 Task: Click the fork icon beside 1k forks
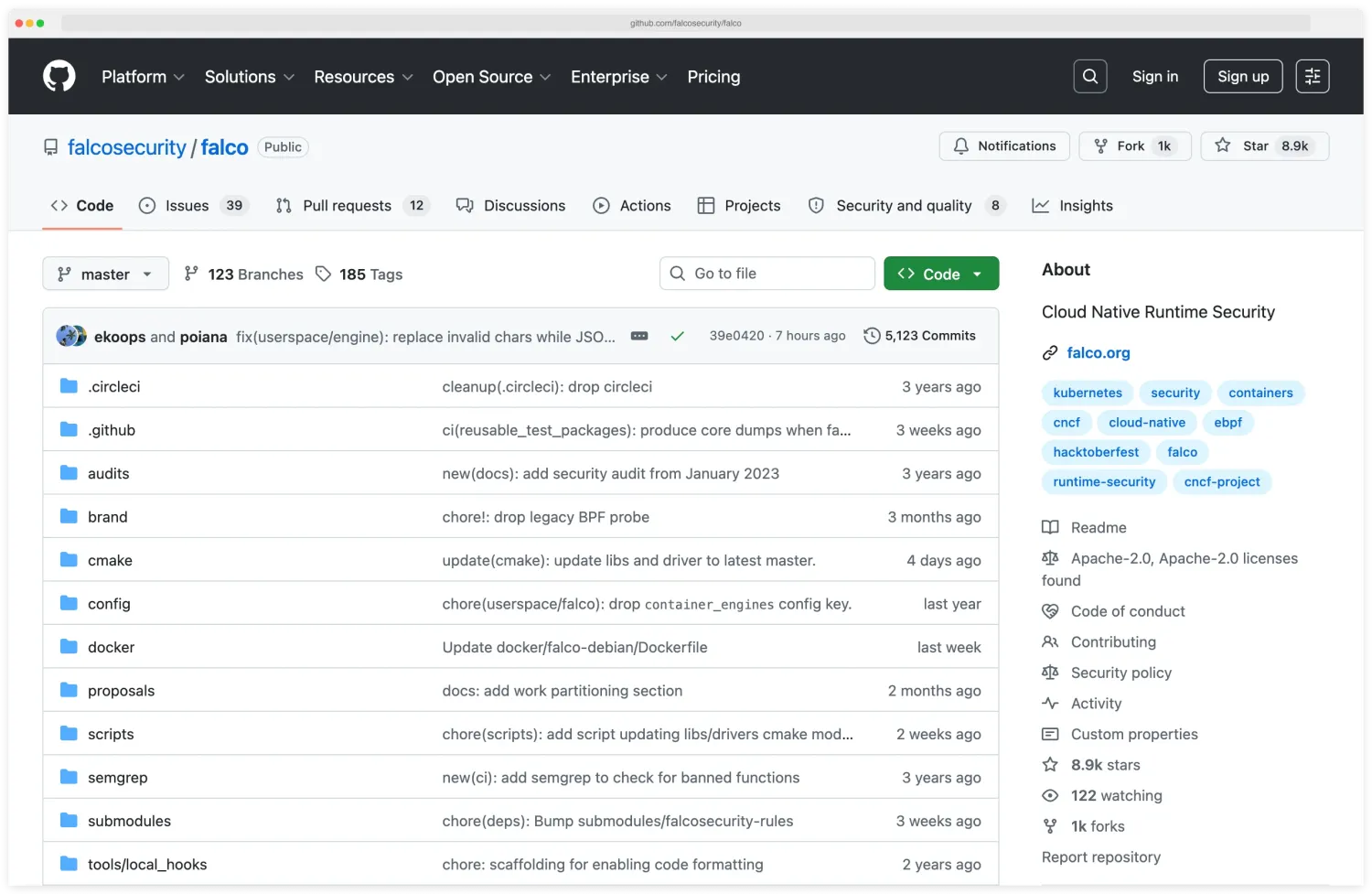click(x=1050, y=826)
